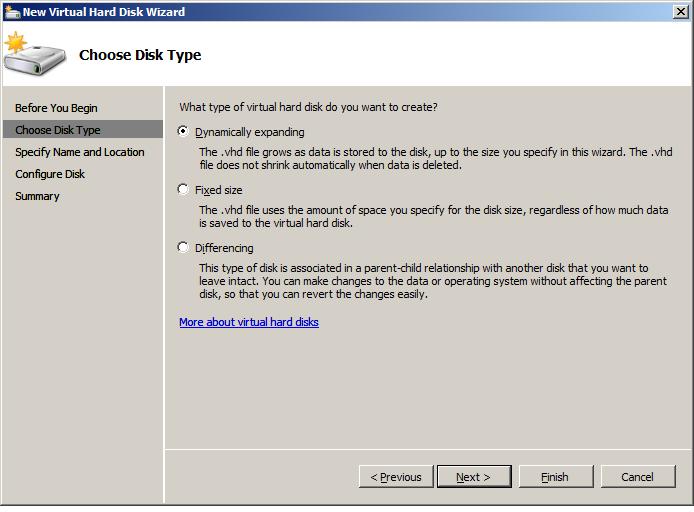Open the Specify Name and Location step
This screenshot has height=512, width=694.
tap(79, 152)
